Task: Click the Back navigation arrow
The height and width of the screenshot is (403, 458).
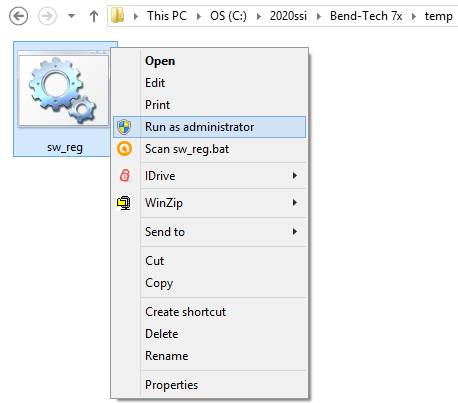Action: [x=18, y=16]
